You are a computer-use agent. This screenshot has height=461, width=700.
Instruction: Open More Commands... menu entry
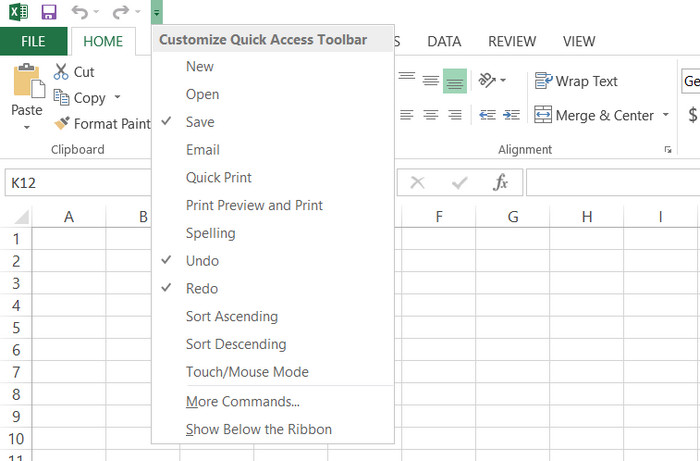(x=273, y=401)
